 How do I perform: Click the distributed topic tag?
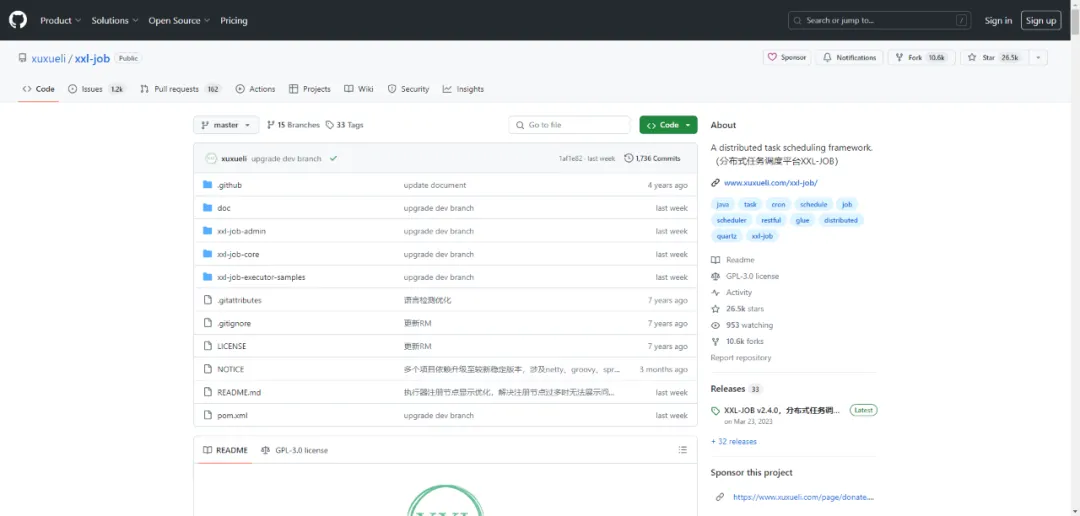click(x=841, y=220)
